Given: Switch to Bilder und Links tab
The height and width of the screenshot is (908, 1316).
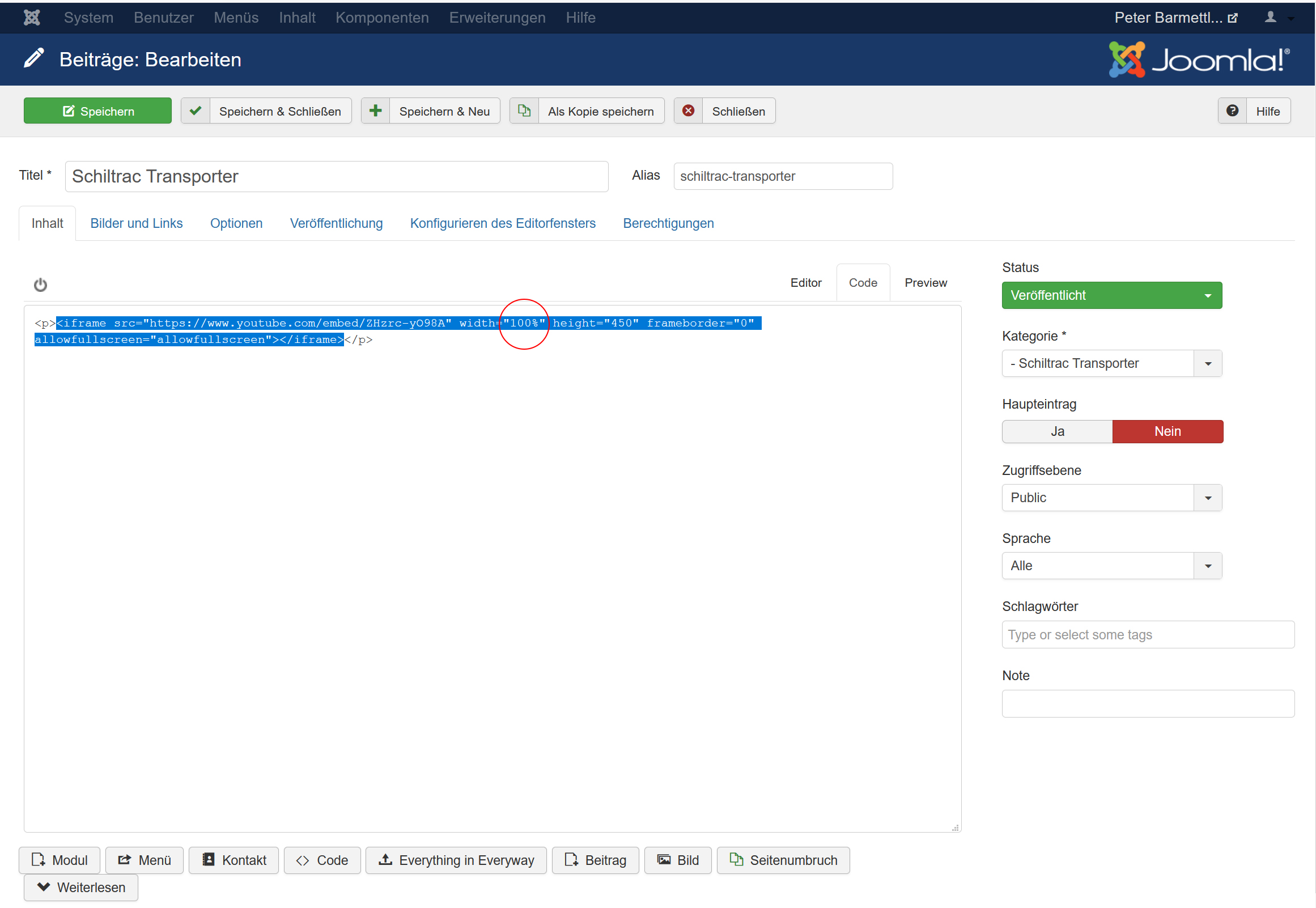Looking at the screenshot, I should [137, 223].
